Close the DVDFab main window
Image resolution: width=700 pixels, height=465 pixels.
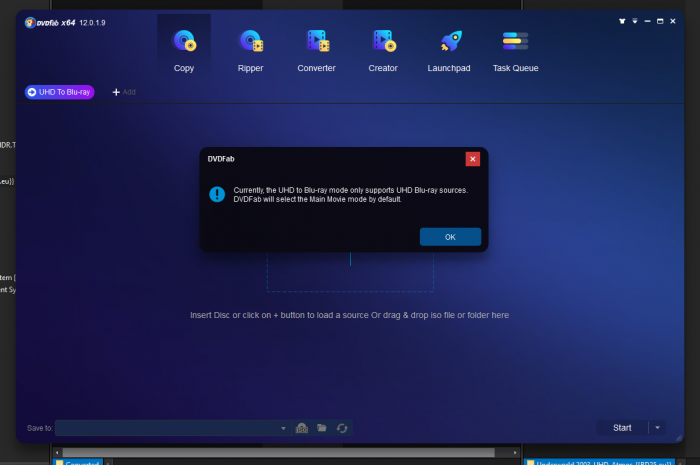click(x=673, y=21)
